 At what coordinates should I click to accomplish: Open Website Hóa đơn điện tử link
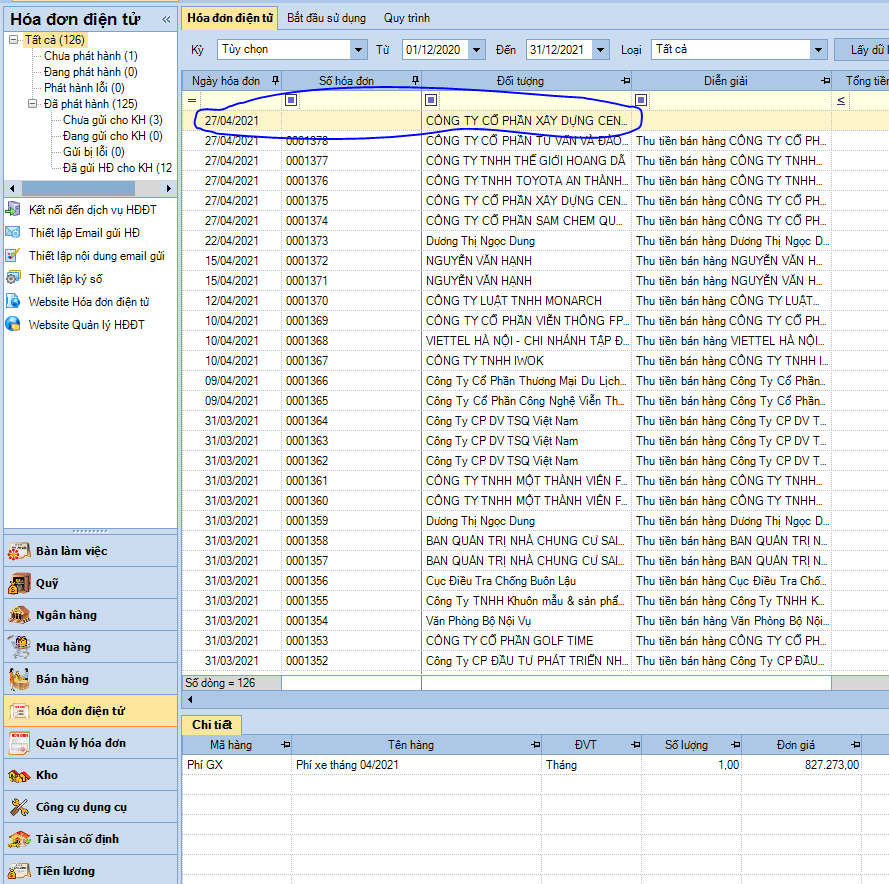click(89, 302)
